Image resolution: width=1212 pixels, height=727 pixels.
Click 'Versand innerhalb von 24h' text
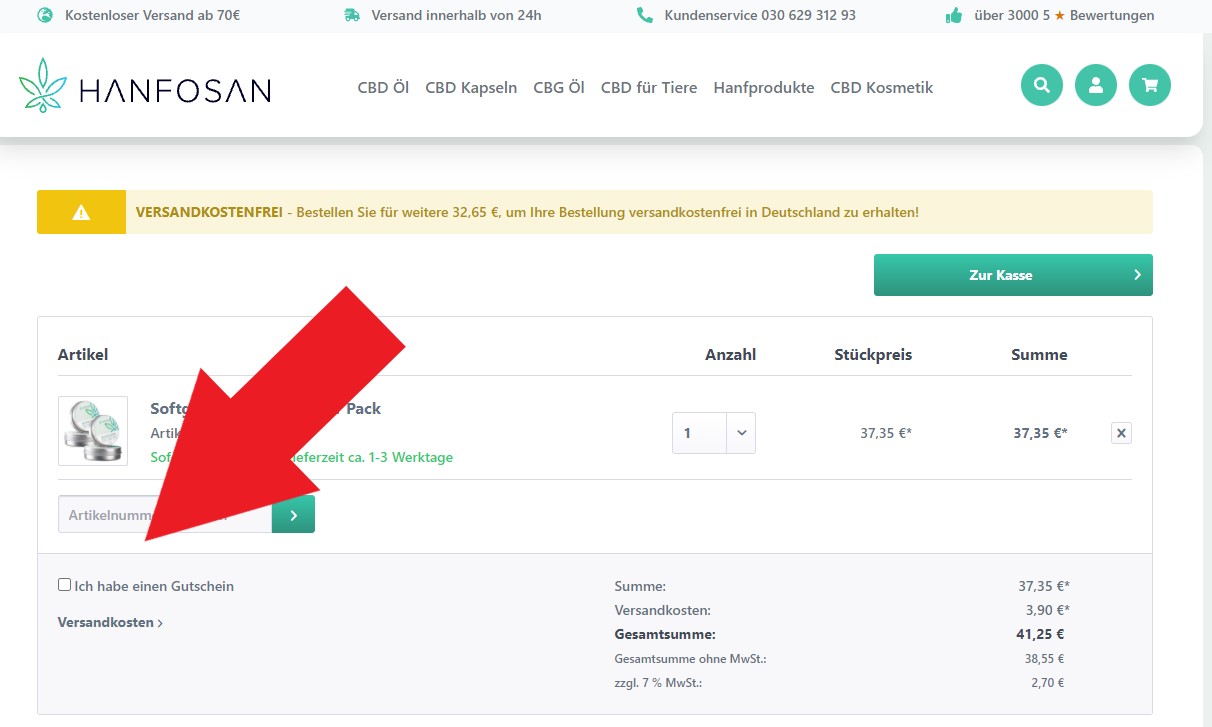(x=456, y=15)
